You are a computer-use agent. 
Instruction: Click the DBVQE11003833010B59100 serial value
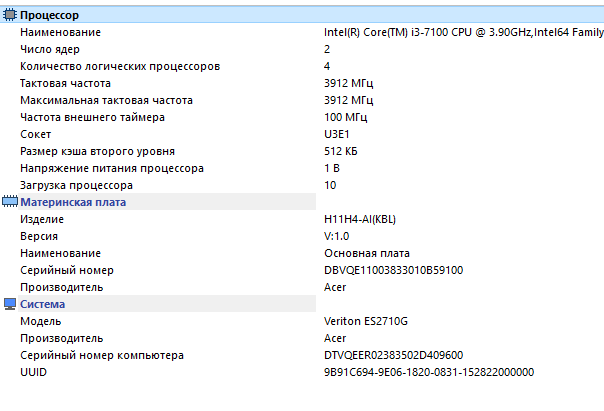[393, 270]
